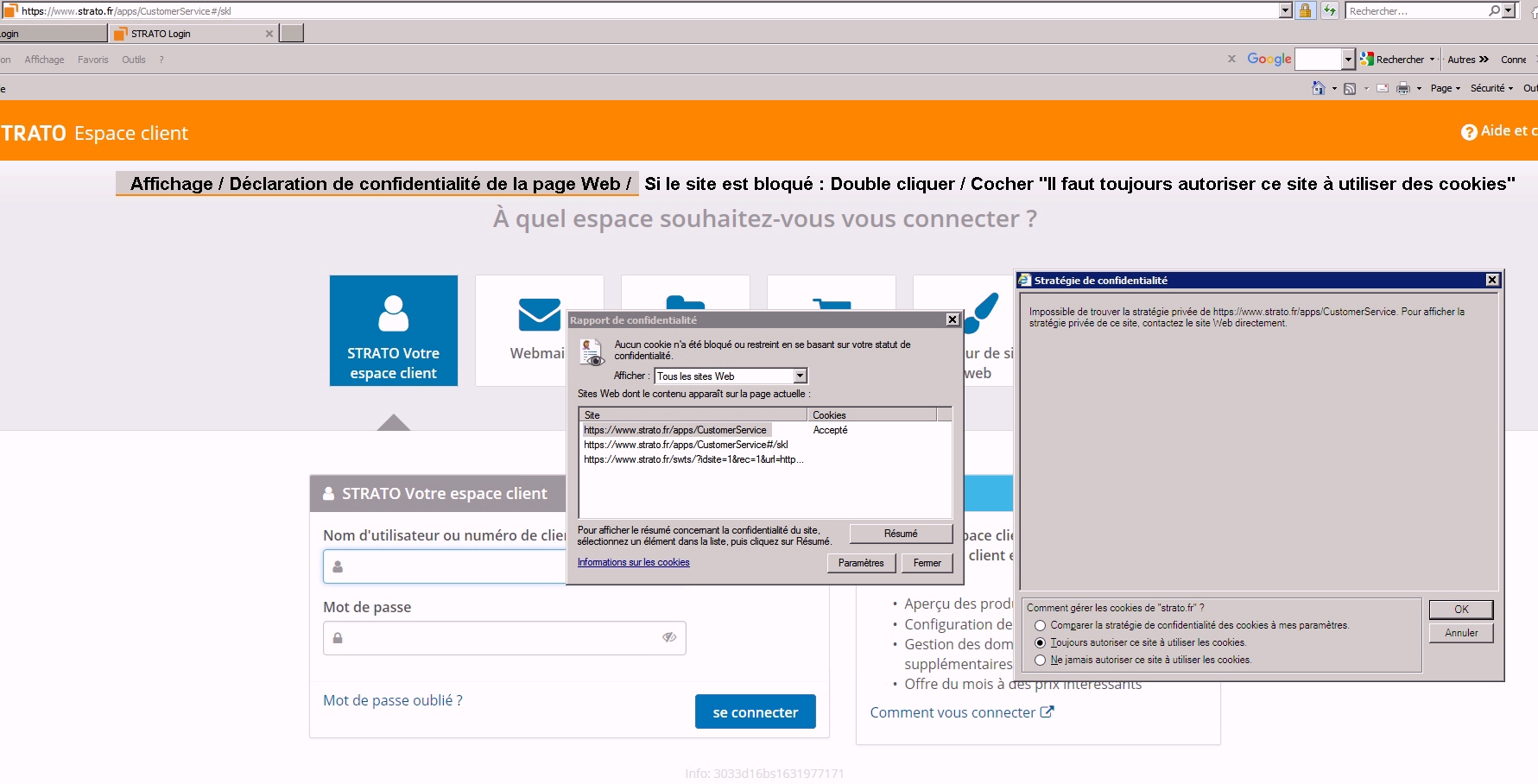Click the page icon in address bar
Viewport: 1538px width, 784px height.
pos(9,10)
